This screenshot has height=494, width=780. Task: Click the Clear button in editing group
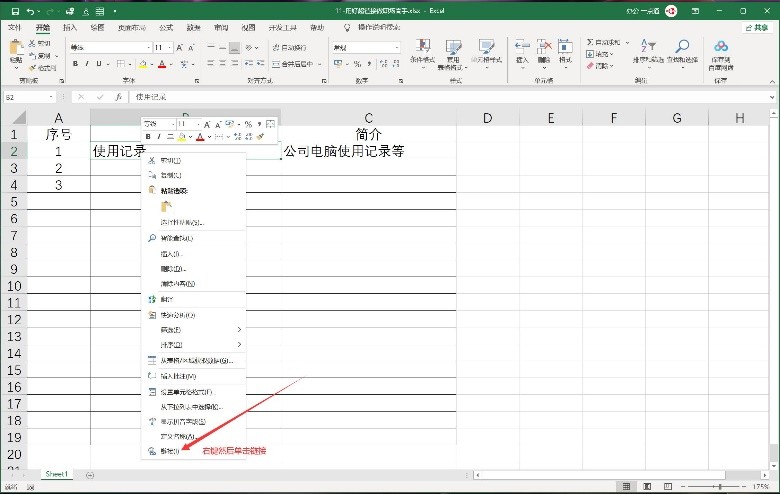600,66
